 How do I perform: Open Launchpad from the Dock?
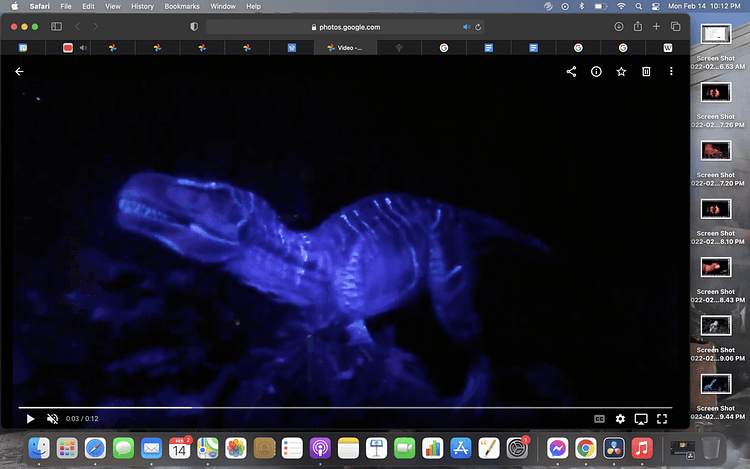coord(67,448)
